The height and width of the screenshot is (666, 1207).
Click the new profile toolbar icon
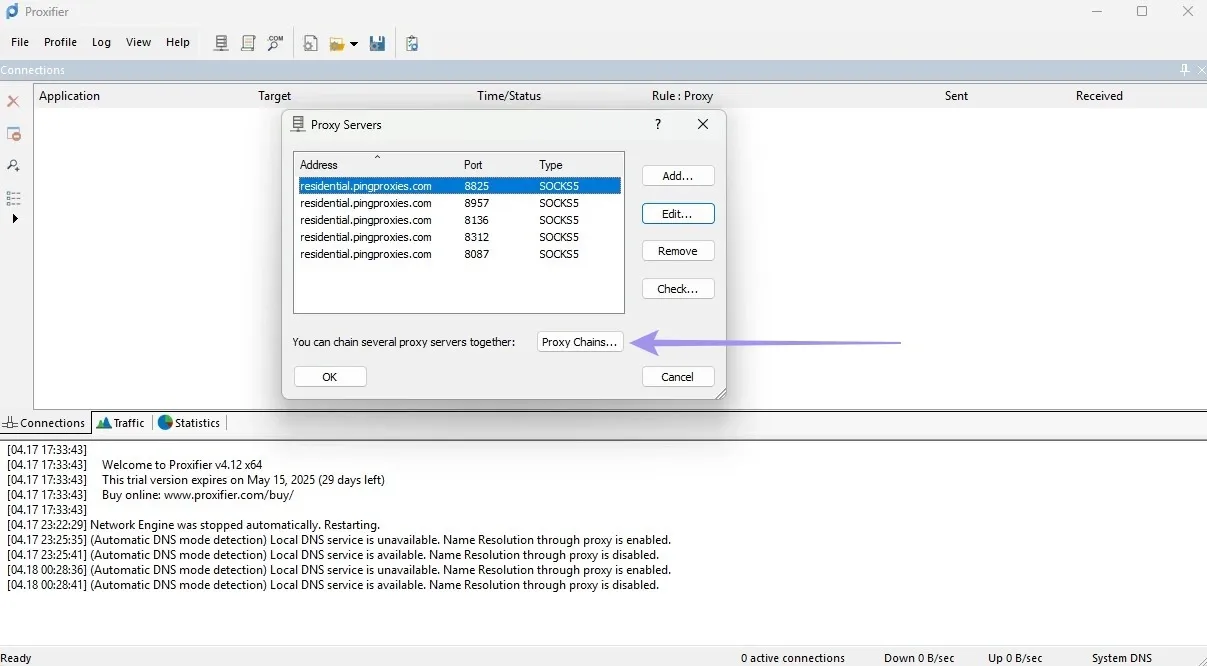(311, 43)
